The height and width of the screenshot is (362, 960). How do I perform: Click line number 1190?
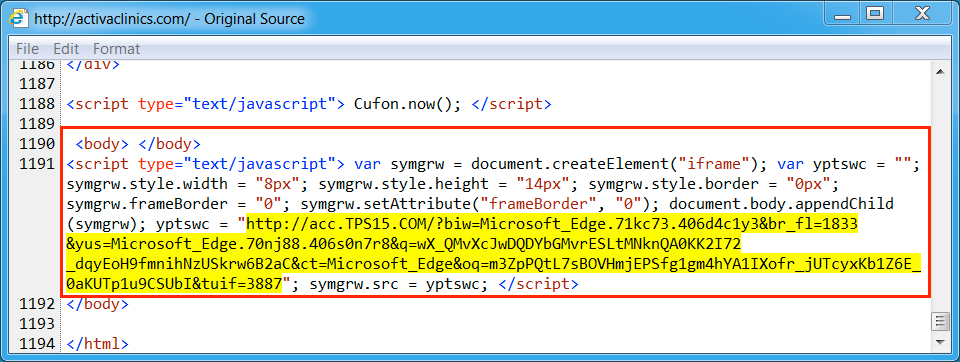[x=38, y=145]
